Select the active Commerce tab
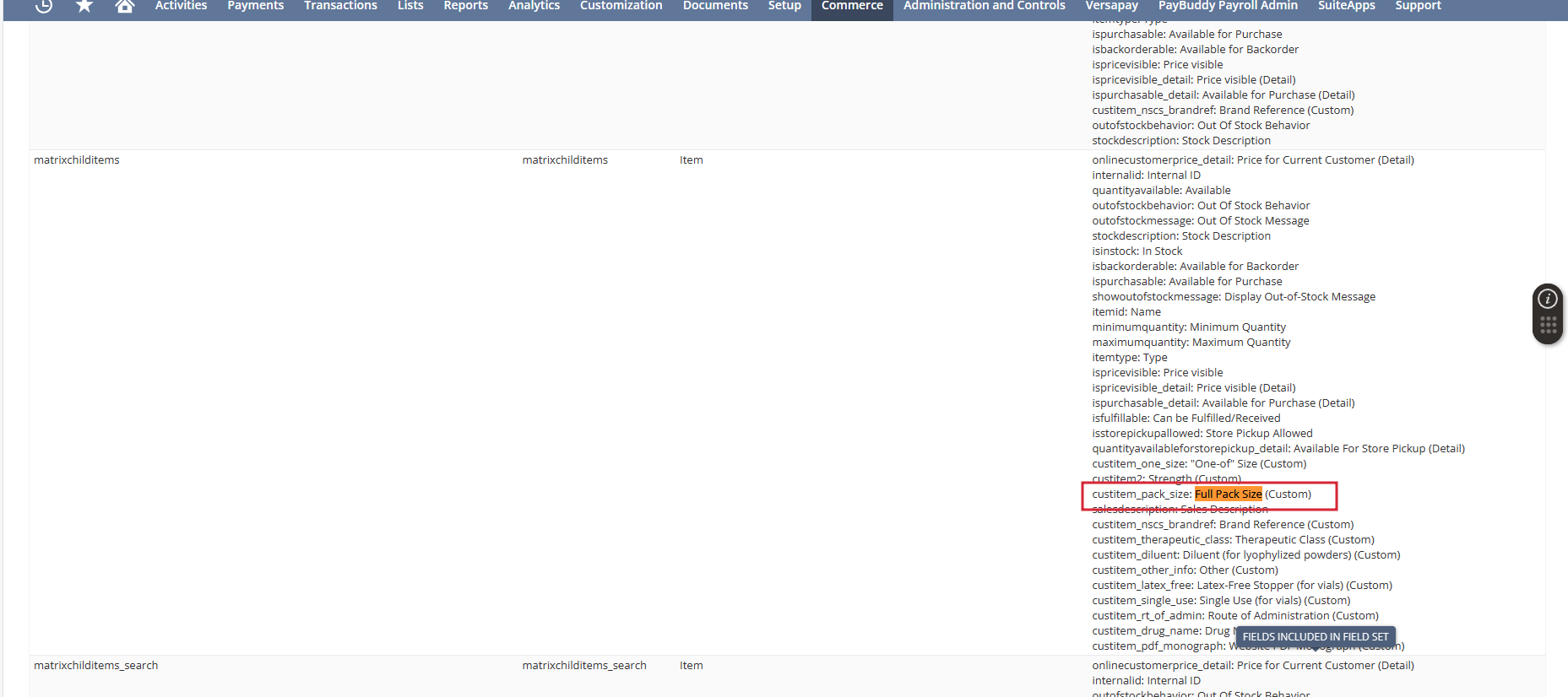This screenshot has height=697, width=1568. (852, 6)
